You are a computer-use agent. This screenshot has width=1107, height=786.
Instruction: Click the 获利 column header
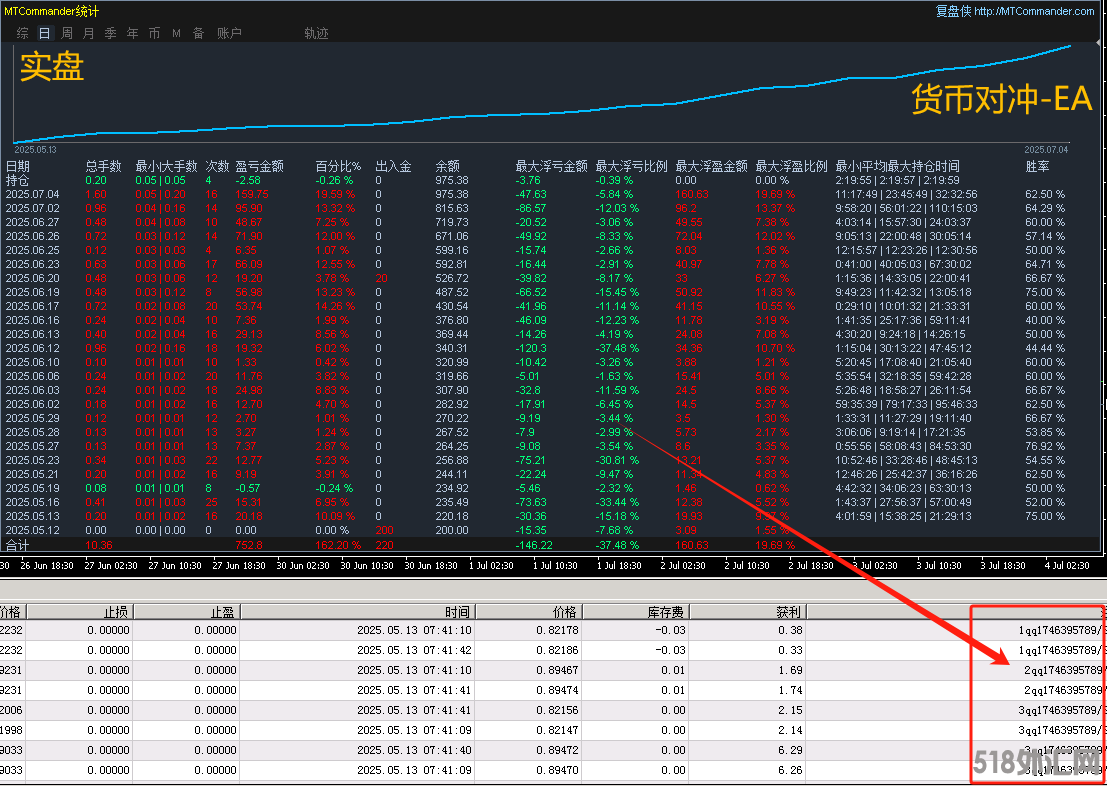tap(748, 612)
